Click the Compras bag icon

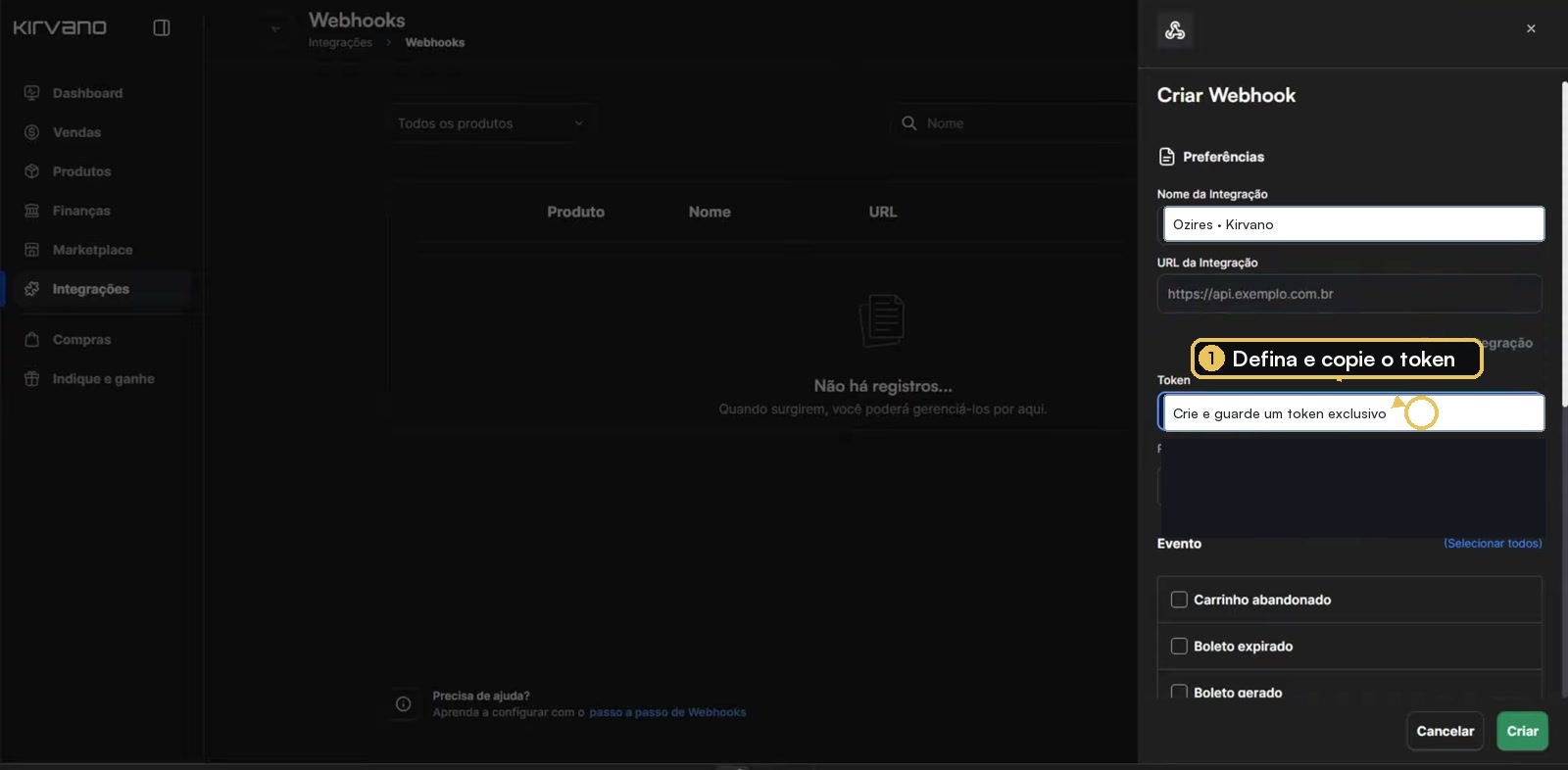pyautogui.click(x=32, y=340)
